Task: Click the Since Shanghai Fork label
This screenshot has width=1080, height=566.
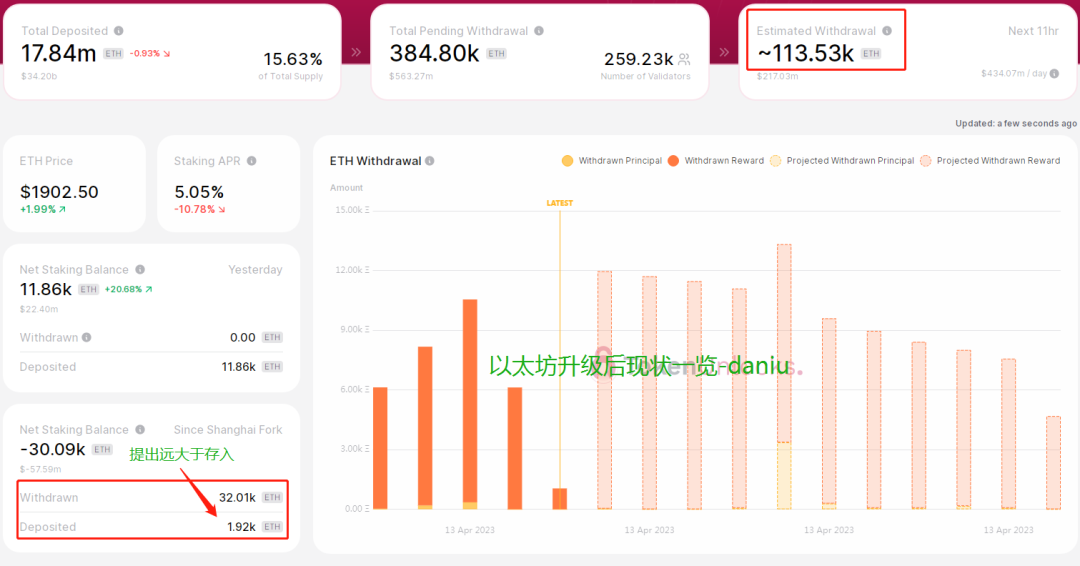Action: click(228, 430)
